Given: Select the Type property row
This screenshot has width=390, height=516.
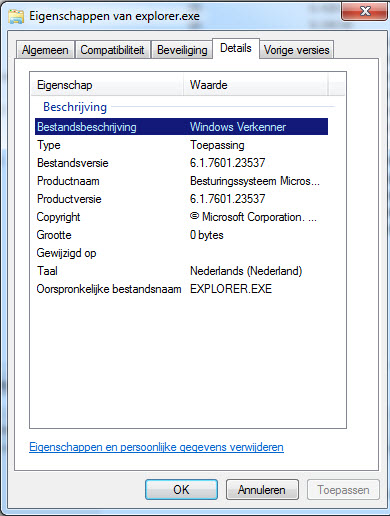Looking at the screenshot, I should [181, 145].
